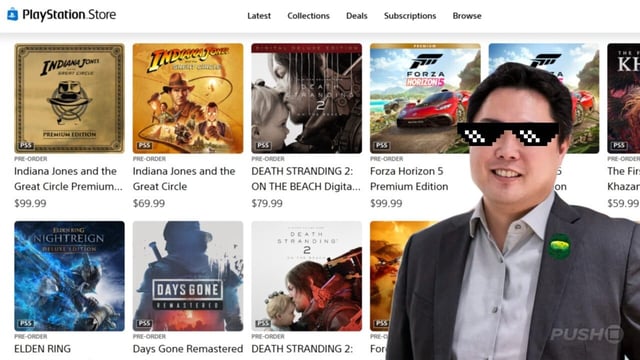Click the DEATH STRANDING 2 Digital title text
The image size is (640, 360).
[306, 179]
